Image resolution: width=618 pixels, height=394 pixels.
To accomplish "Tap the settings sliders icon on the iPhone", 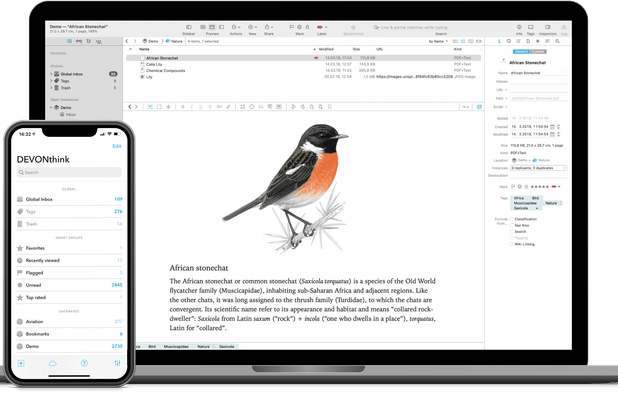I will coord(117,363).
